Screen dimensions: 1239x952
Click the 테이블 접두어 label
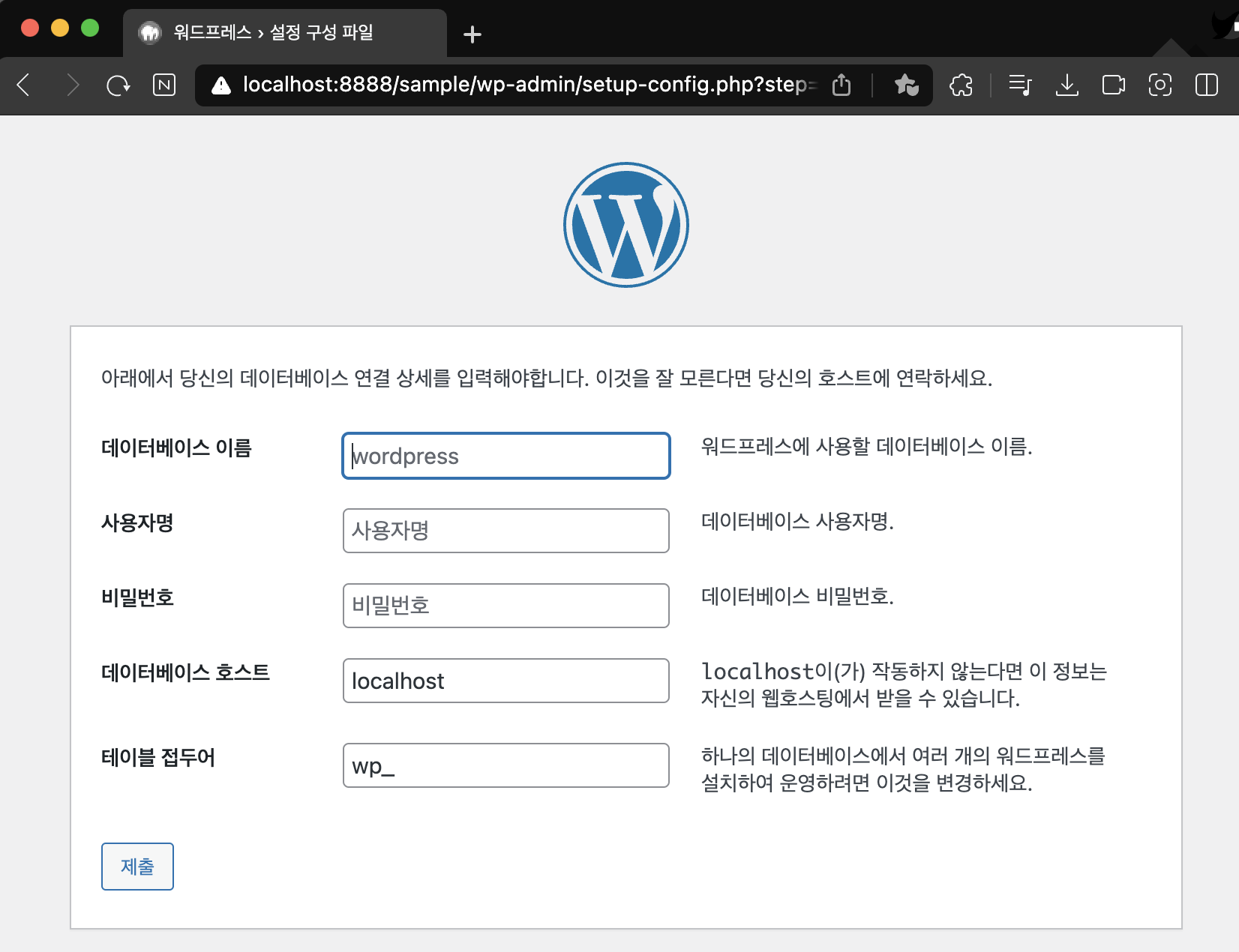click(158, 758)
